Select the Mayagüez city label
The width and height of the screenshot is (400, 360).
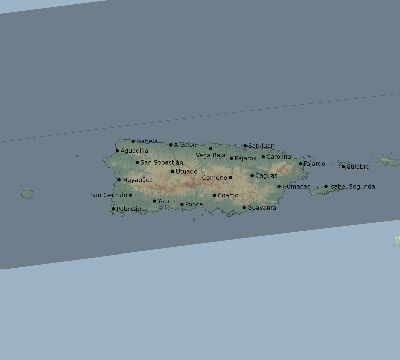pos(137,180)
